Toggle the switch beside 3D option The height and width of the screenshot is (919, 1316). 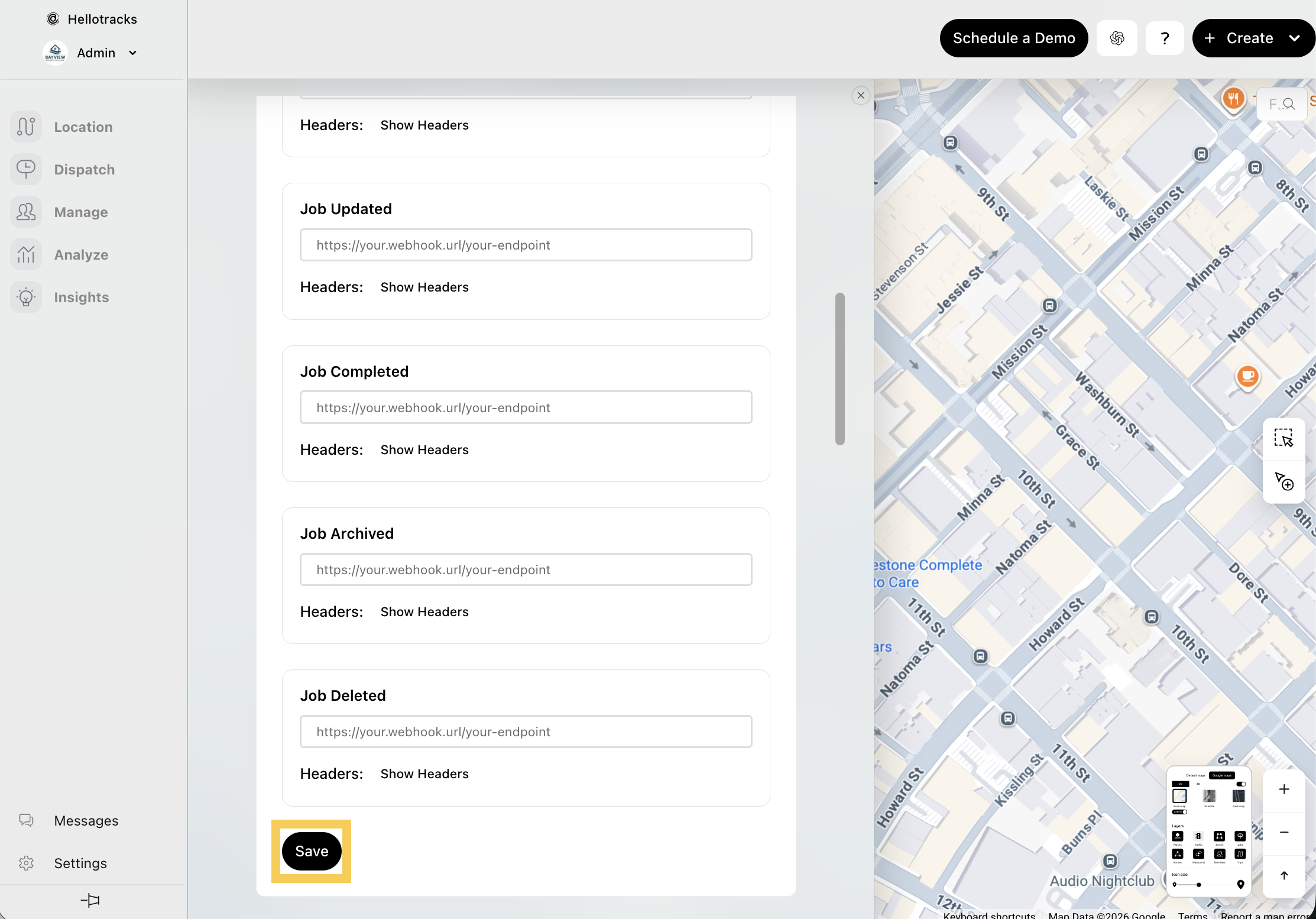pos(1241,784)
